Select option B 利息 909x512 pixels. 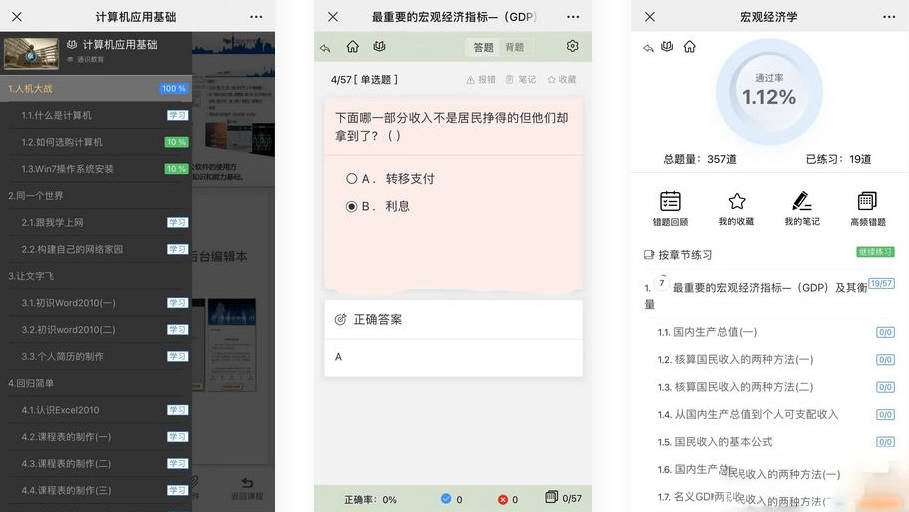point(378,206)
